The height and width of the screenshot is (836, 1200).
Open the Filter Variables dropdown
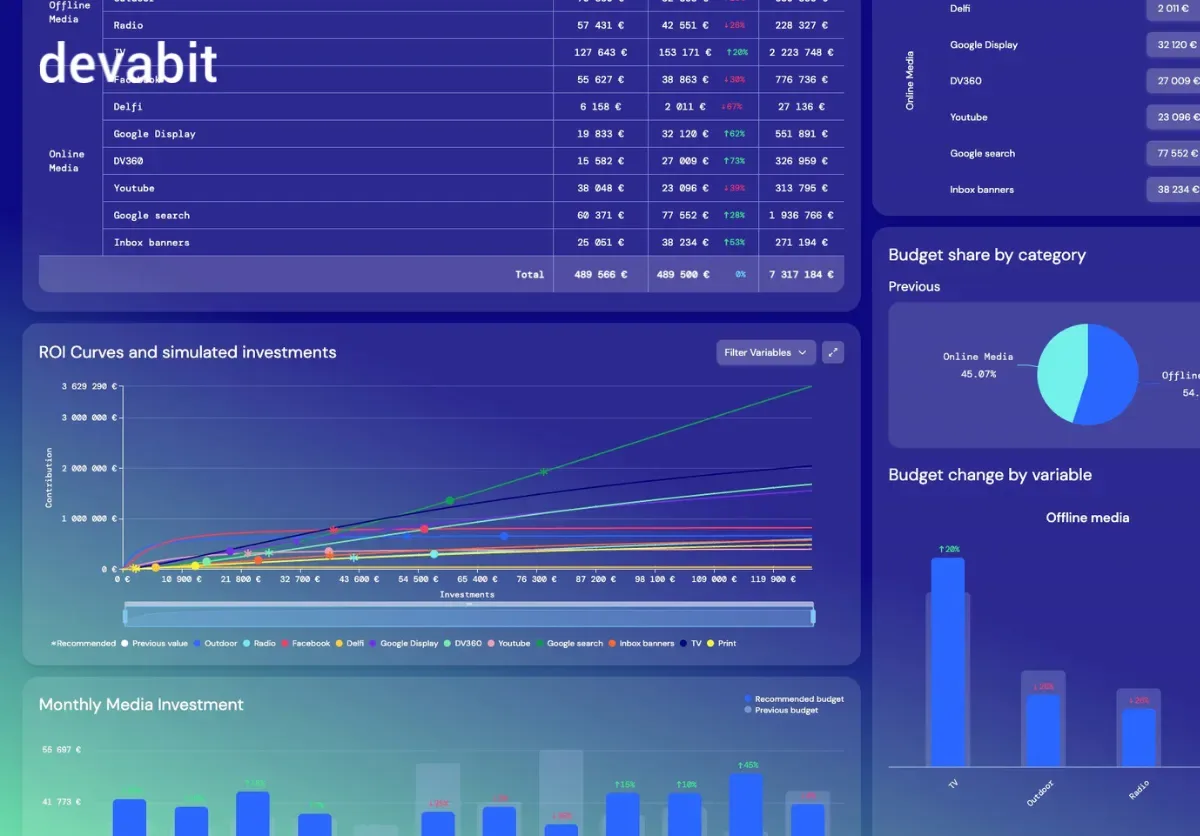765,352
